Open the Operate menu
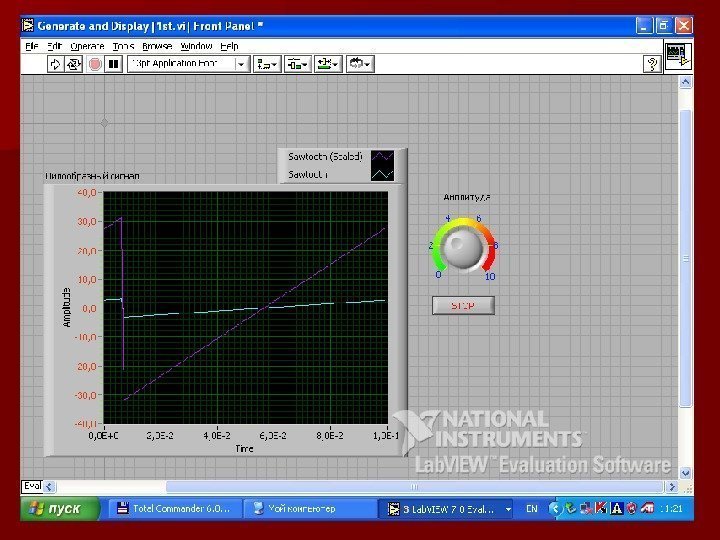The height and width of the screenshot is (540, 720). [87, 46]
